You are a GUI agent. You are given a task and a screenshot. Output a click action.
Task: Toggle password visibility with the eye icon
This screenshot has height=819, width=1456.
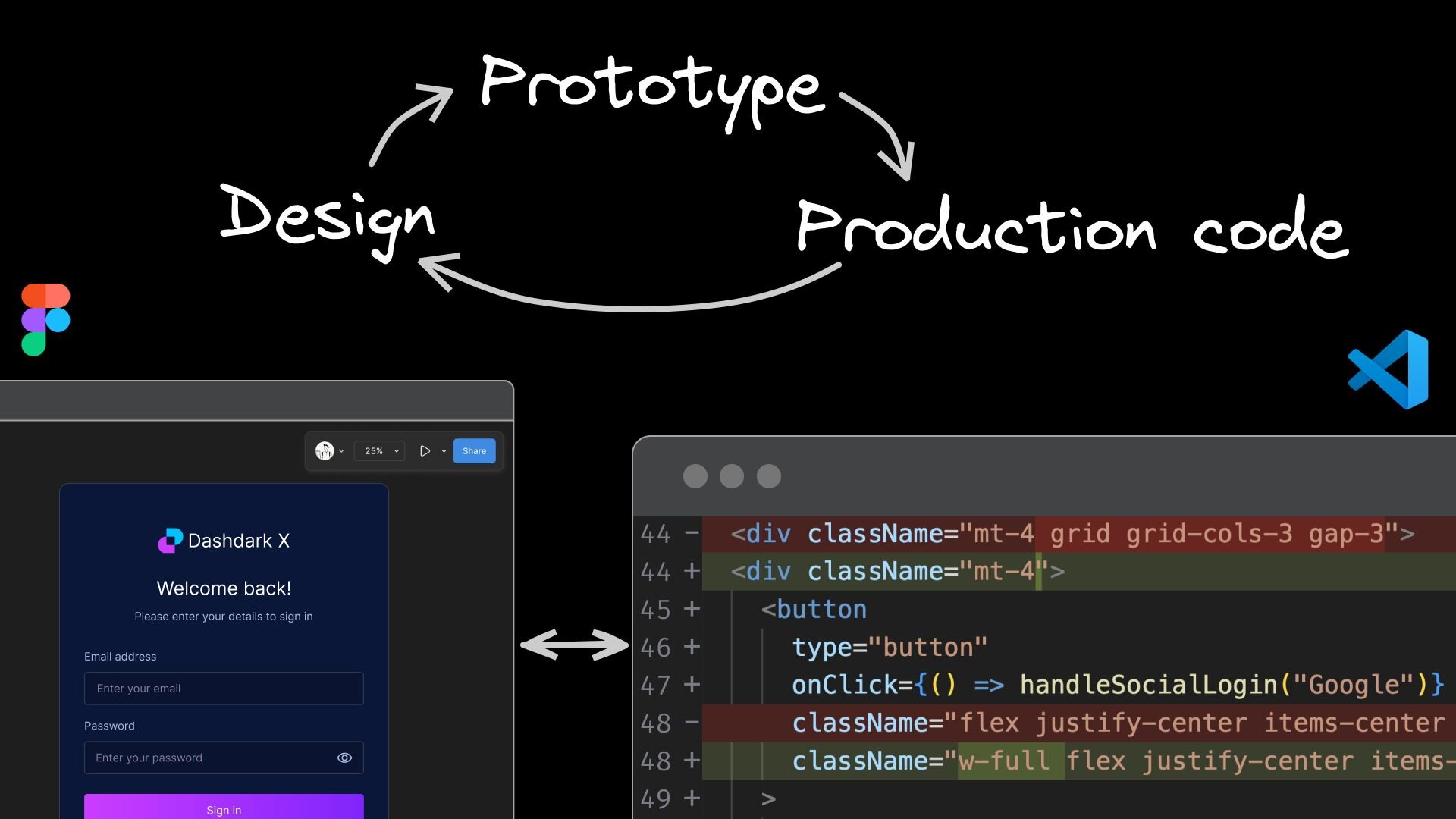click(344, 758)
